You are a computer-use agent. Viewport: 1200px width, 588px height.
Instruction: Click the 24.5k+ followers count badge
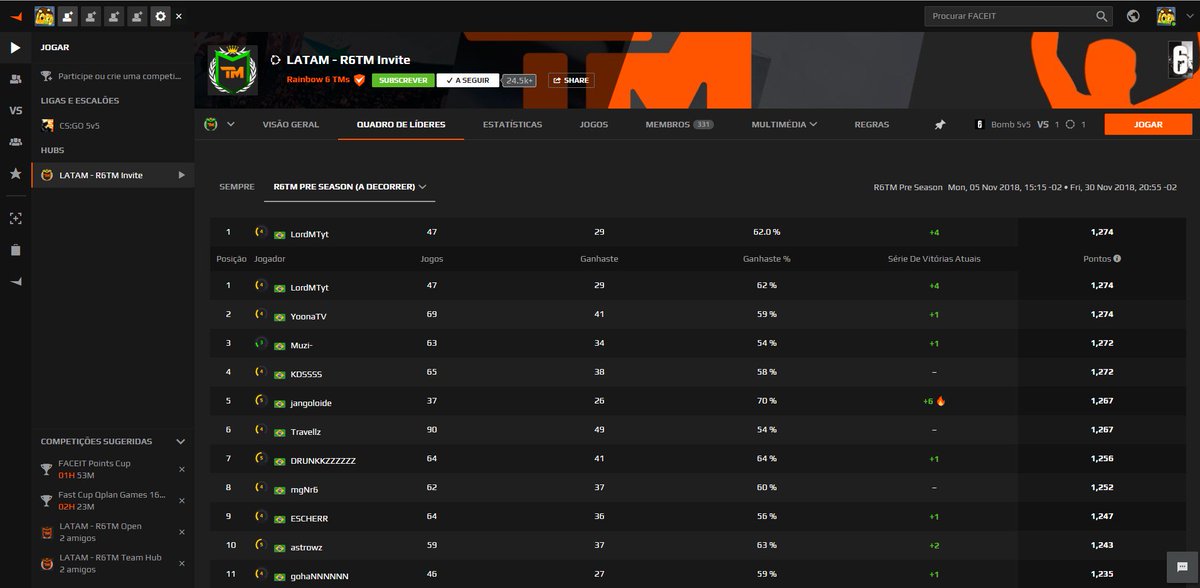(x=521, y=80)
